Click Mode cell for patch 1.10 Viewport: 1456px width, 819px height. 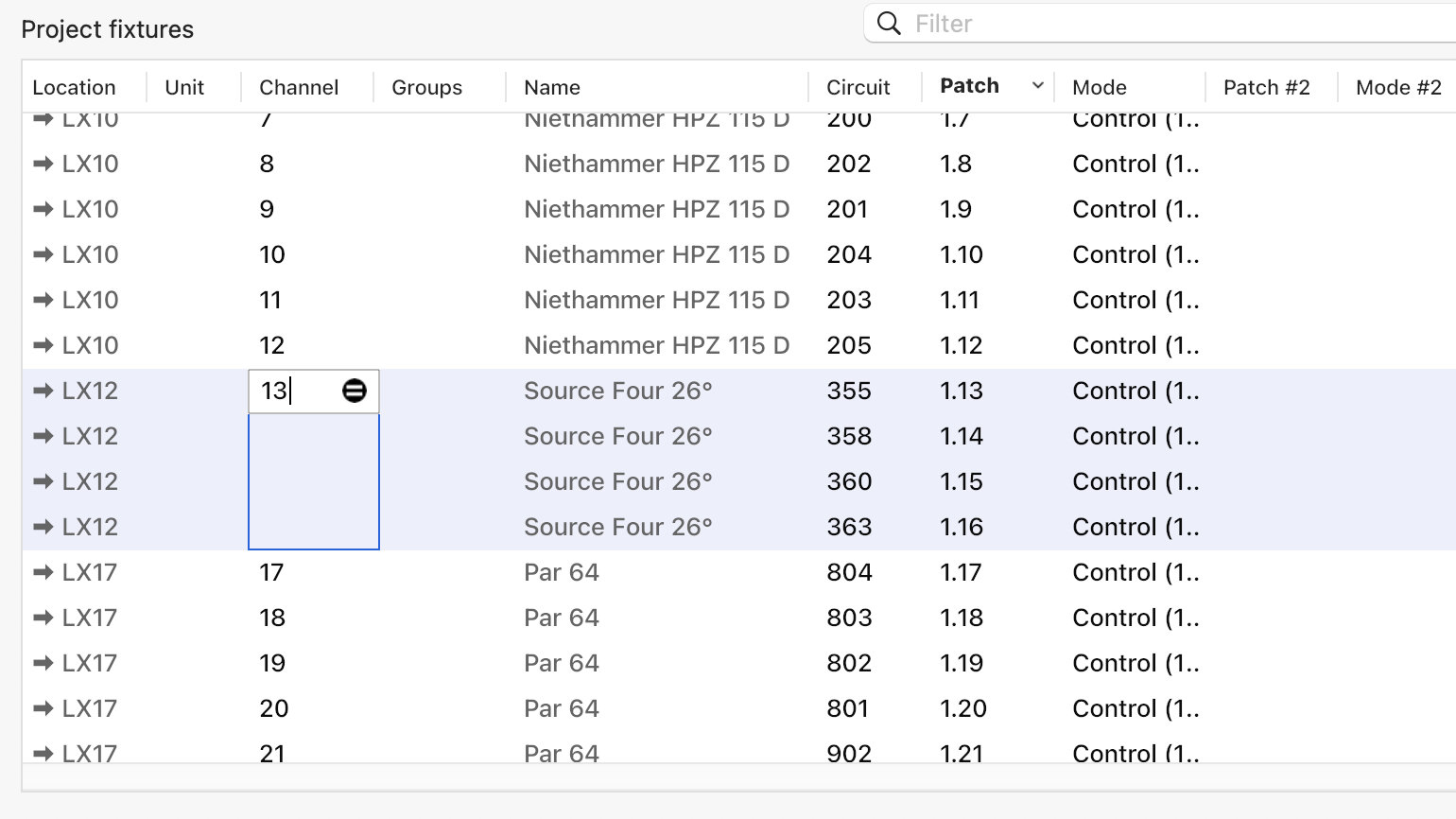1135,254
